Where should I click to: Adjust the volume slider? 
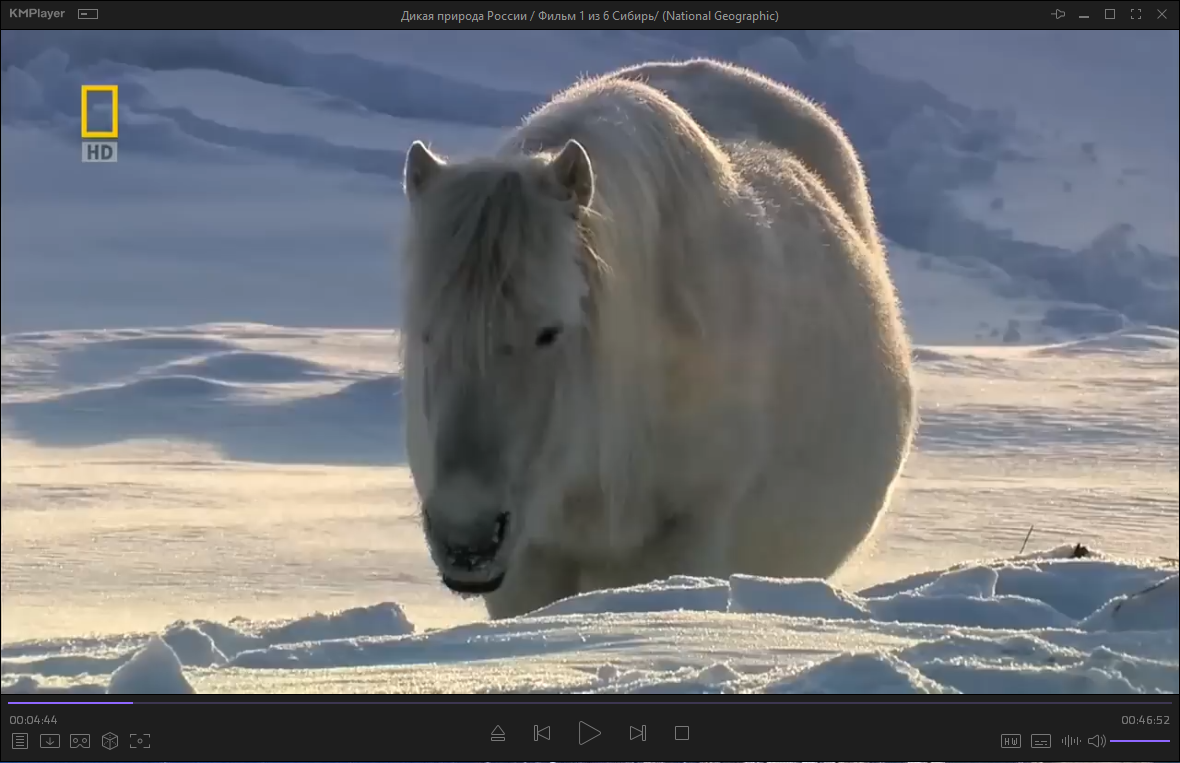[x=1139, y=741]
